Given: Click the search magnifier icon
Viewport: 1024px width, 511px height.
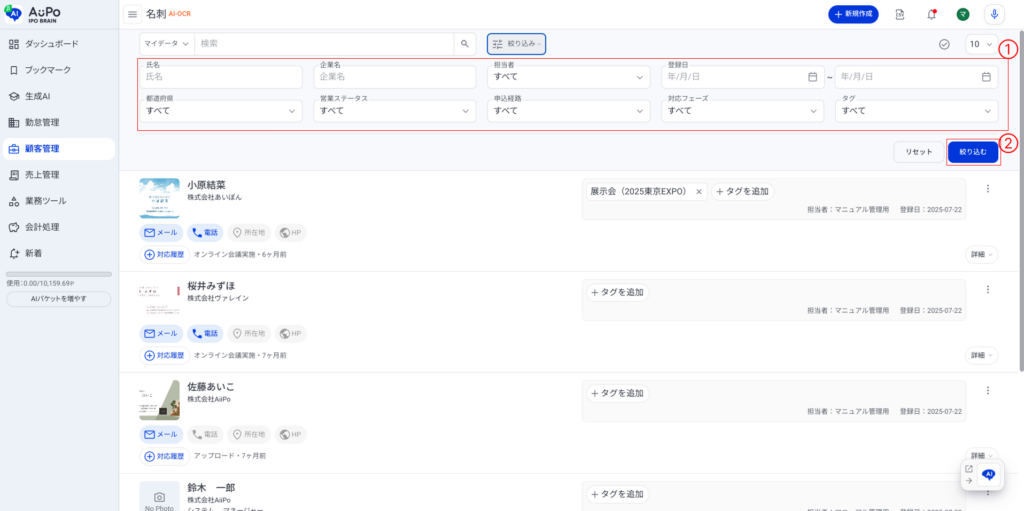Looking at the screenshot, I should (464, 44).
